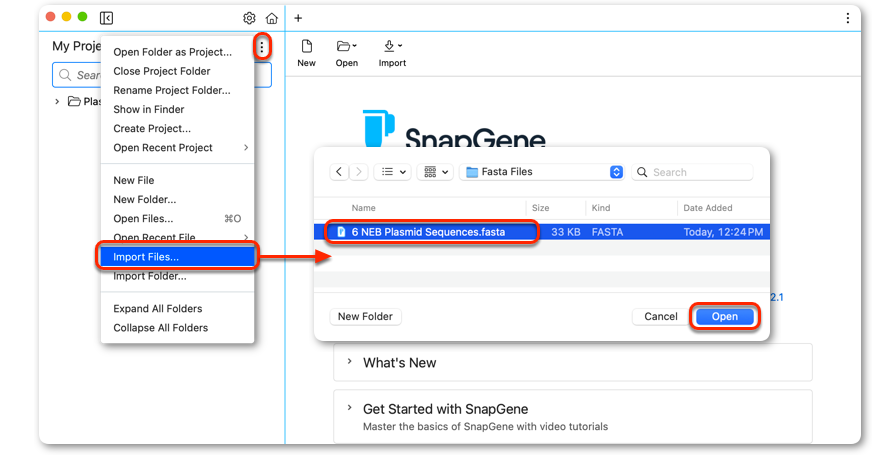Select Open Files menu item
This screenshot has height=455, width=872.
click(177, 219)
